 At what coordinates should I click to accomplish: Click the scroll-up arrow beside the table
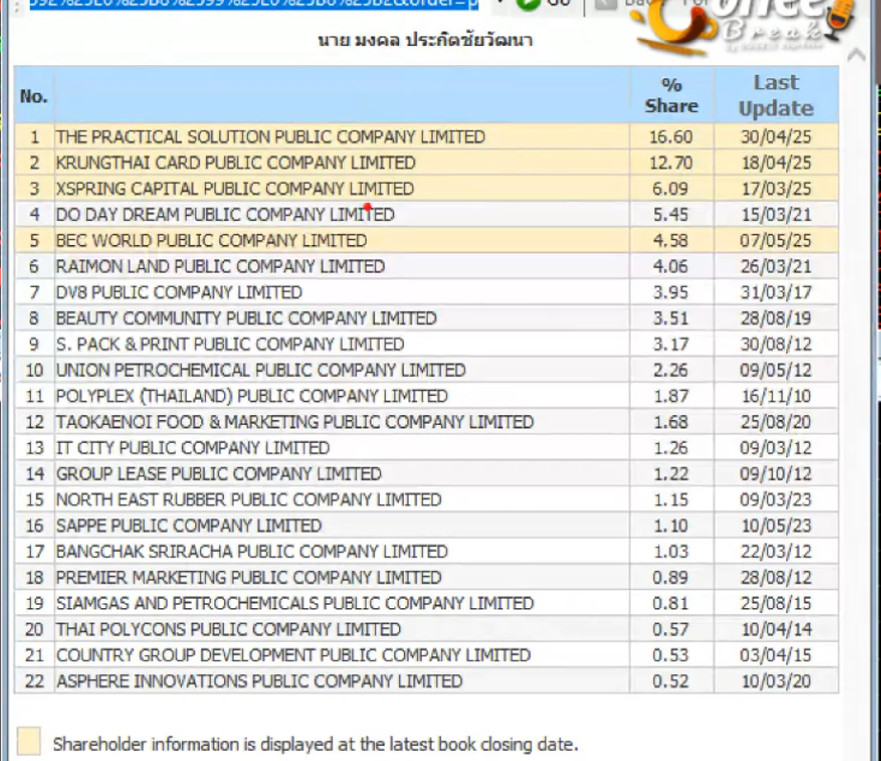click(856, 55)
